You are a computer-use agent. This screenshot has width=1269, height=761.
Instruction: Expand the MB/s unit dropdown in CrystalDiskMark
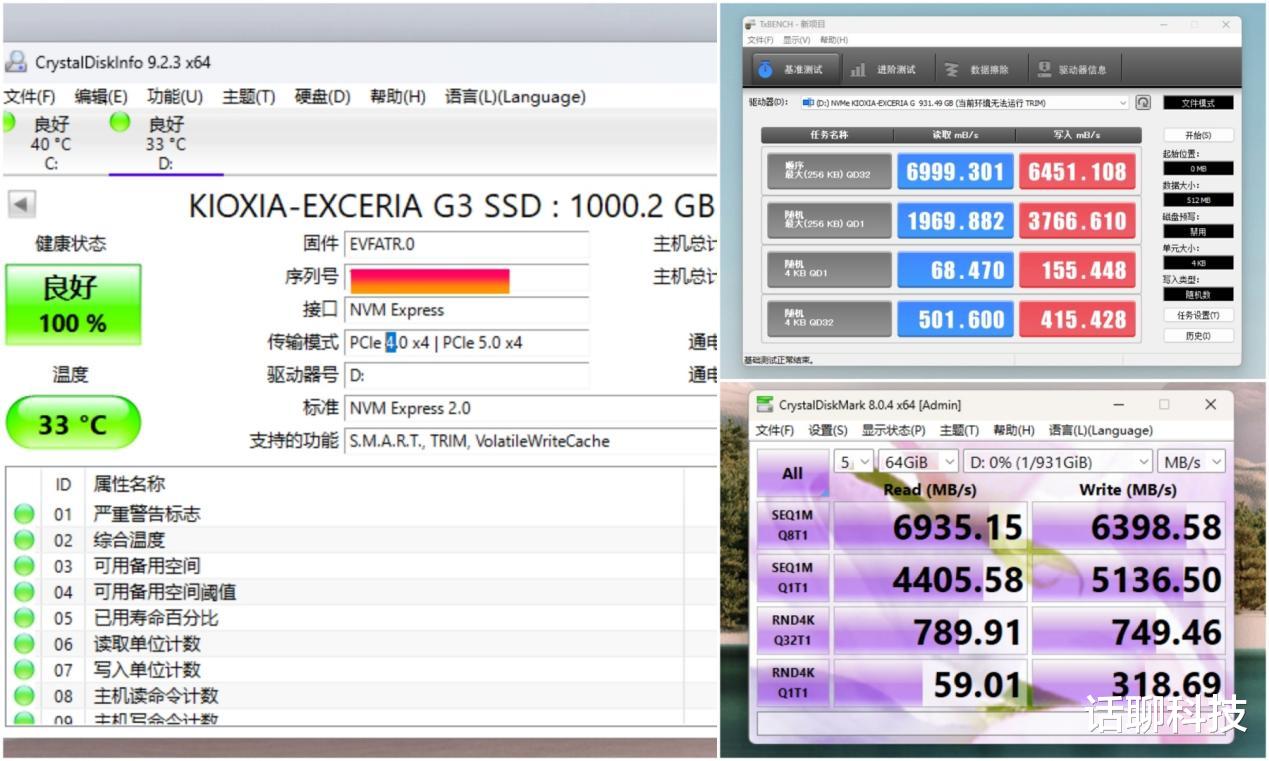(x=1191, y=462)
